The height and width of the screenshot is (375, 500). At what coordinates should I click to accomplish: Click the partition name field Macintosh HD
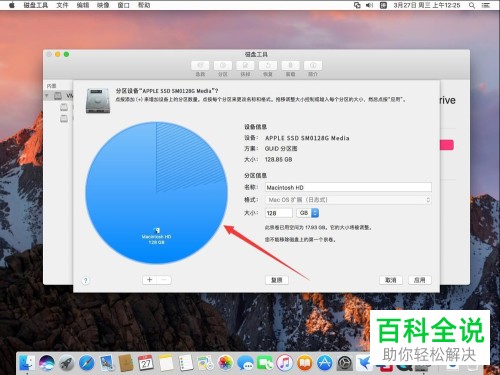[x=348, y=187]
